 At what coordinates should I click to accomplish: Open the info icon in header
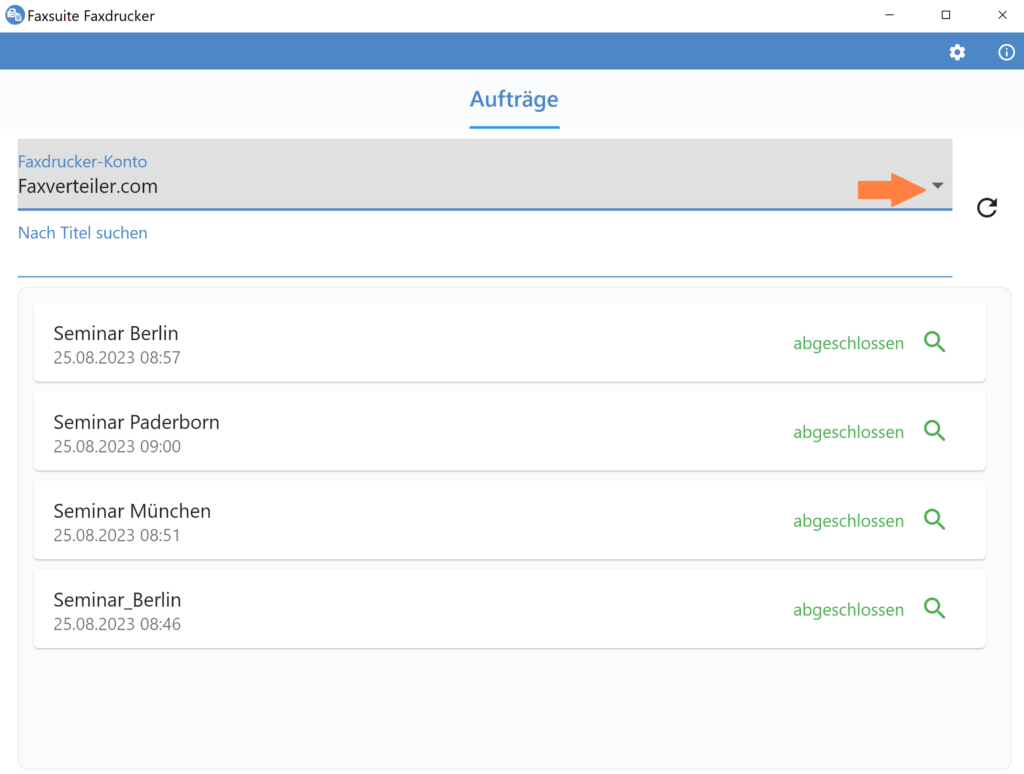[x=1006, y=52]
